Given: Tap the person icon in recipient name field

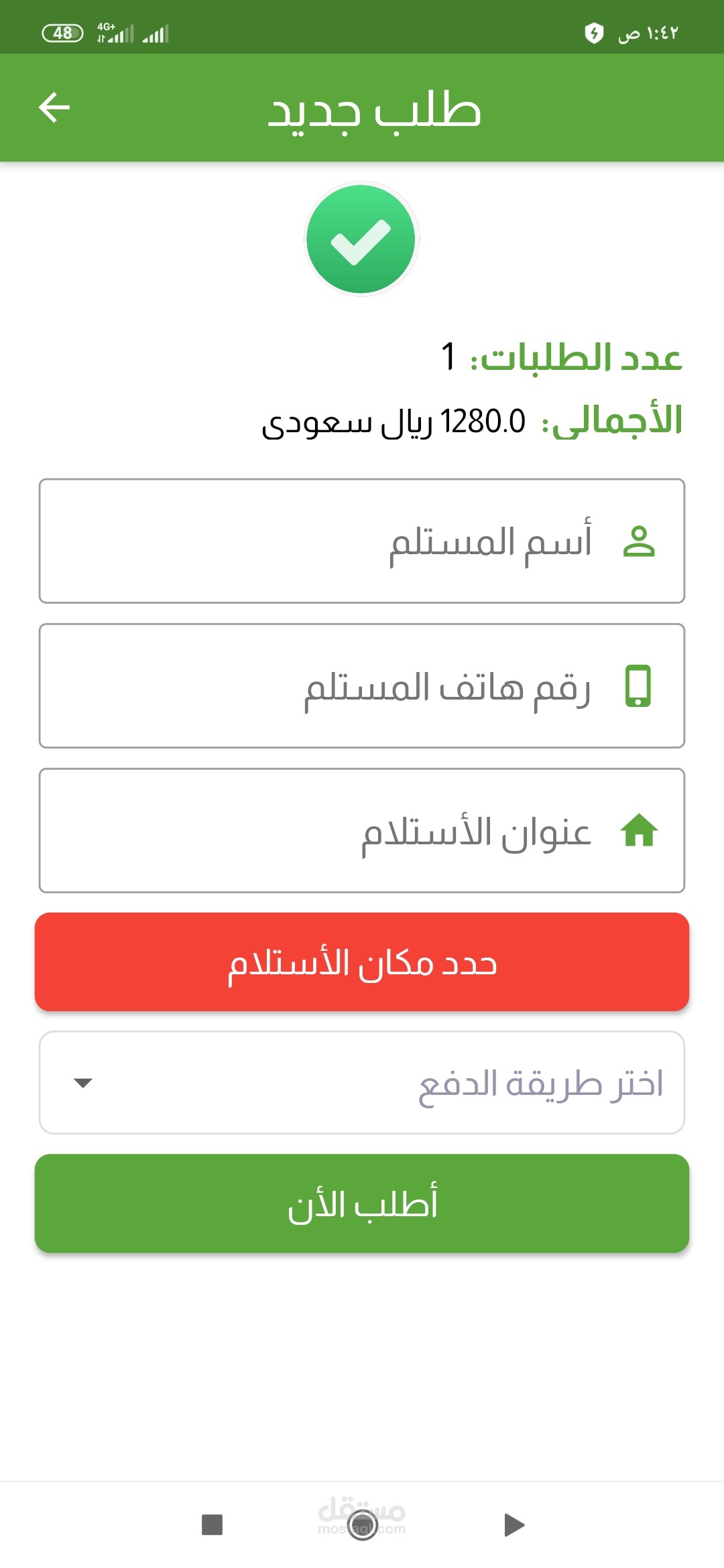Looking at the screenshot, I should tap(639, 541).
